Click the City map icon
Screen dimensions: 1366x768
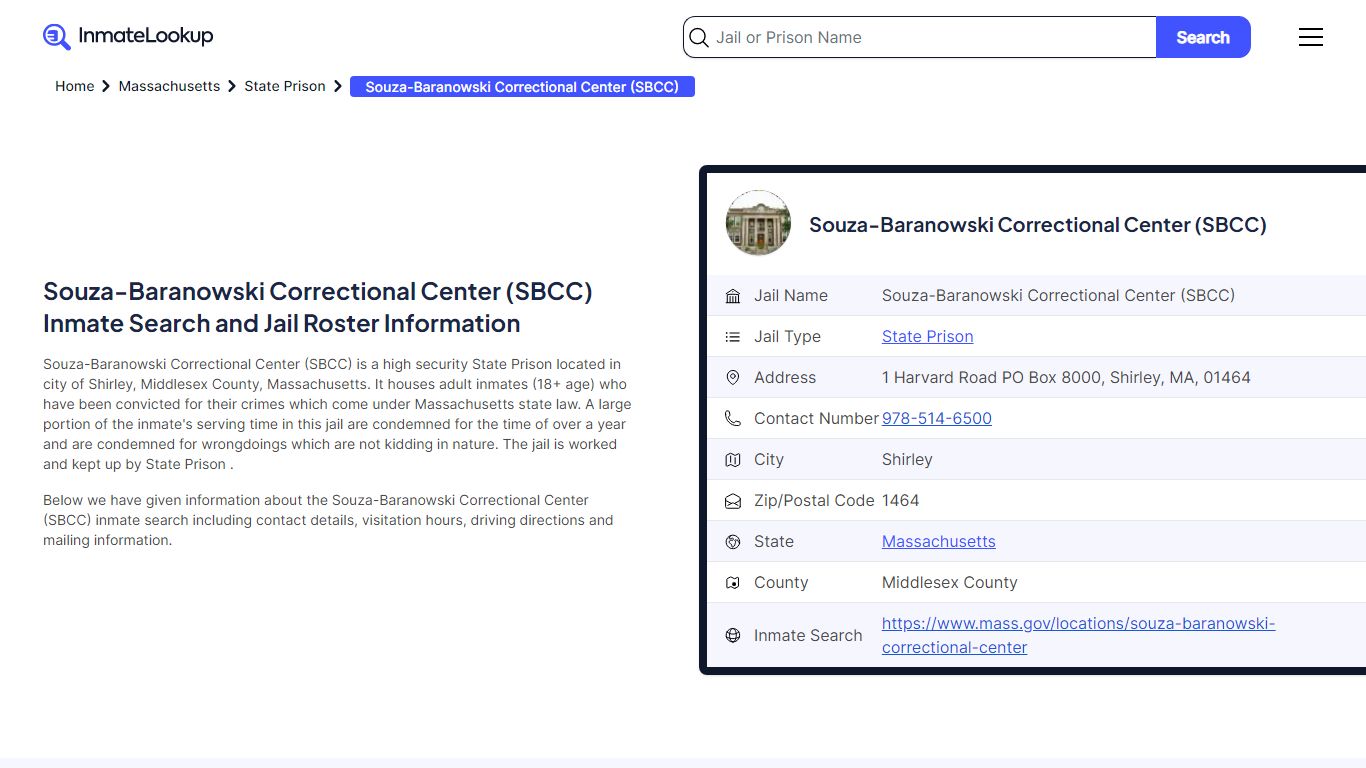point(733,460)
